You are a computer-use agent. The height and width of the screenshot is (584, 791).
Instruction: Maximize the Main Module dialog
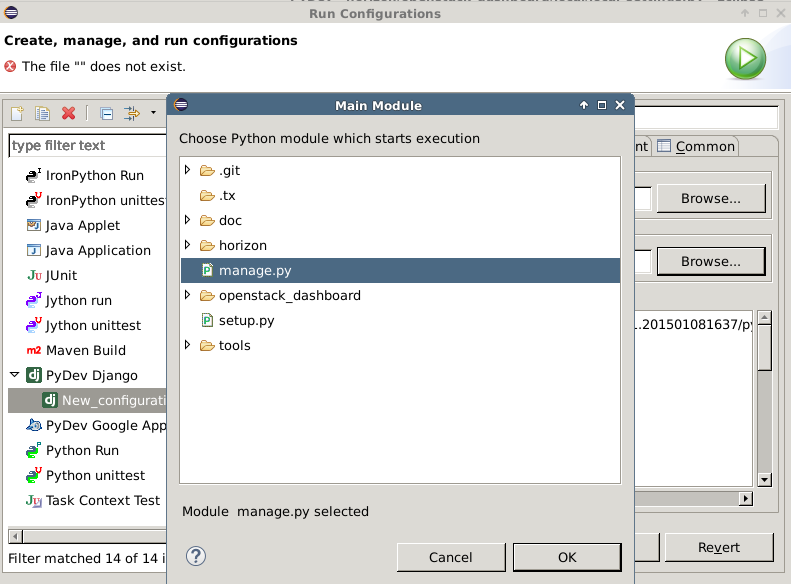[602, 105]
